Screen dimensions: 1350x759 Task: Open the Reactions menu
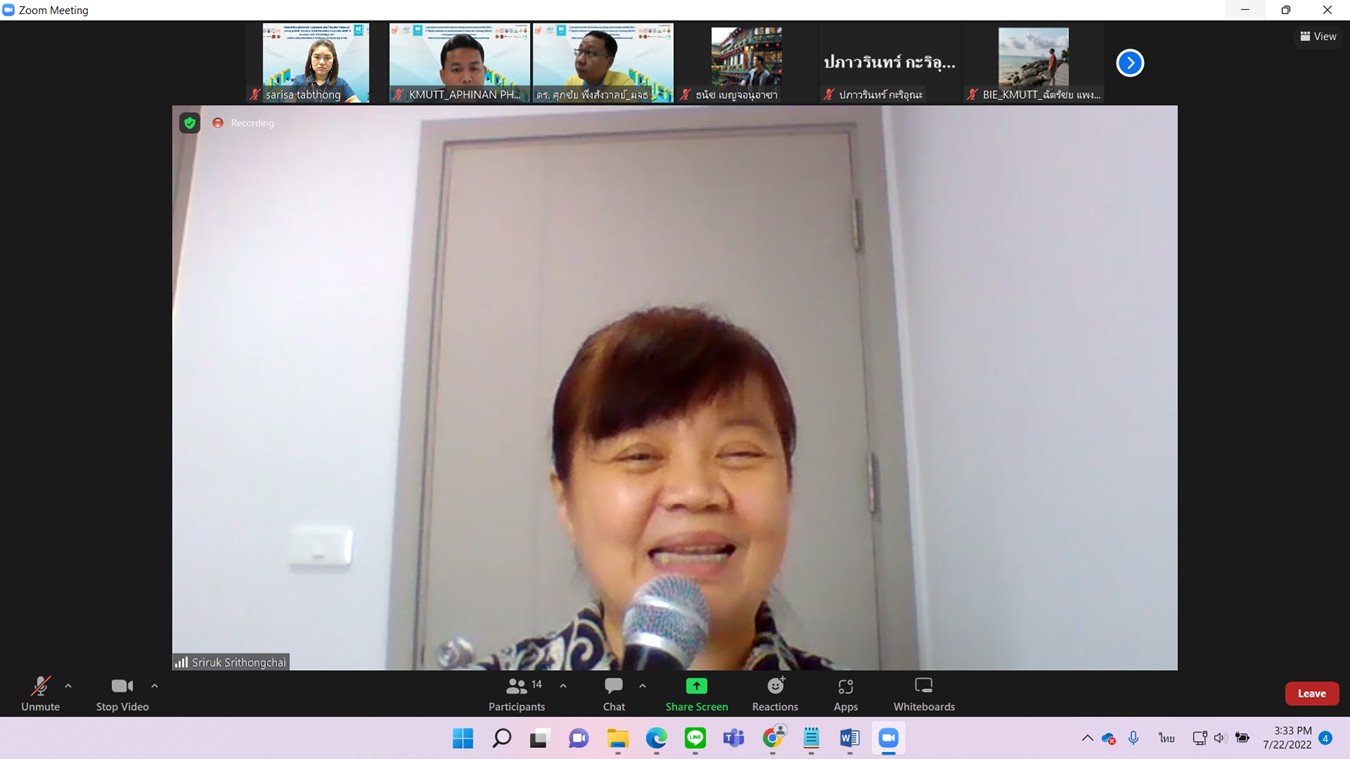pyautogui.click(x=775, y=694)
